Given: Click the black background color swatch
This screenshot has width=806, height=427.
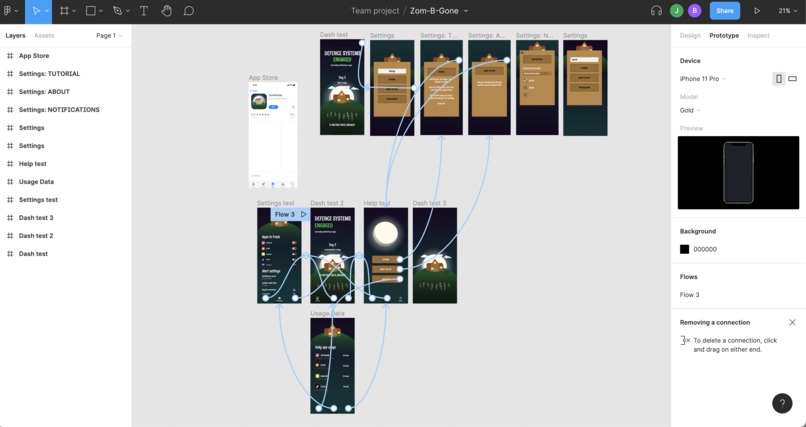Looking at the screenshot, I should pos(684,249).
